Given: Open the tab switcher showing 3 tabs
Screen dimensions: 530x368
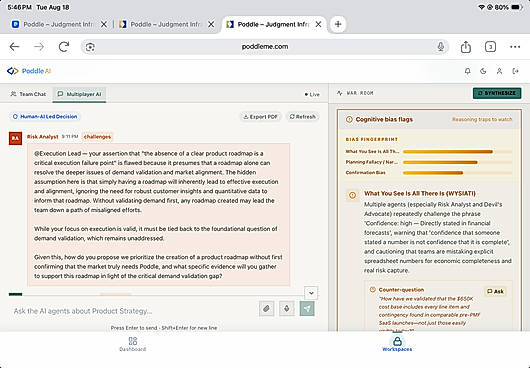Looking at the screenshot, I should pos(490,47).
